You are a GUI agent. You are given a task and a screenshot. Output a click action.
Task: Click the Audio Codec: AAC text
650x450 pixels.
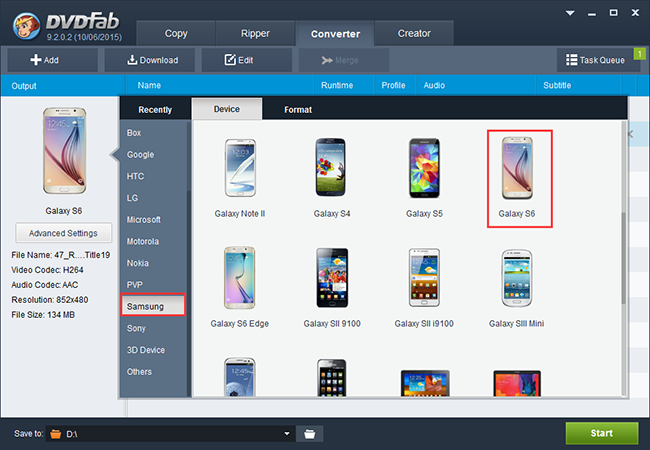click(x=45, y=285)
